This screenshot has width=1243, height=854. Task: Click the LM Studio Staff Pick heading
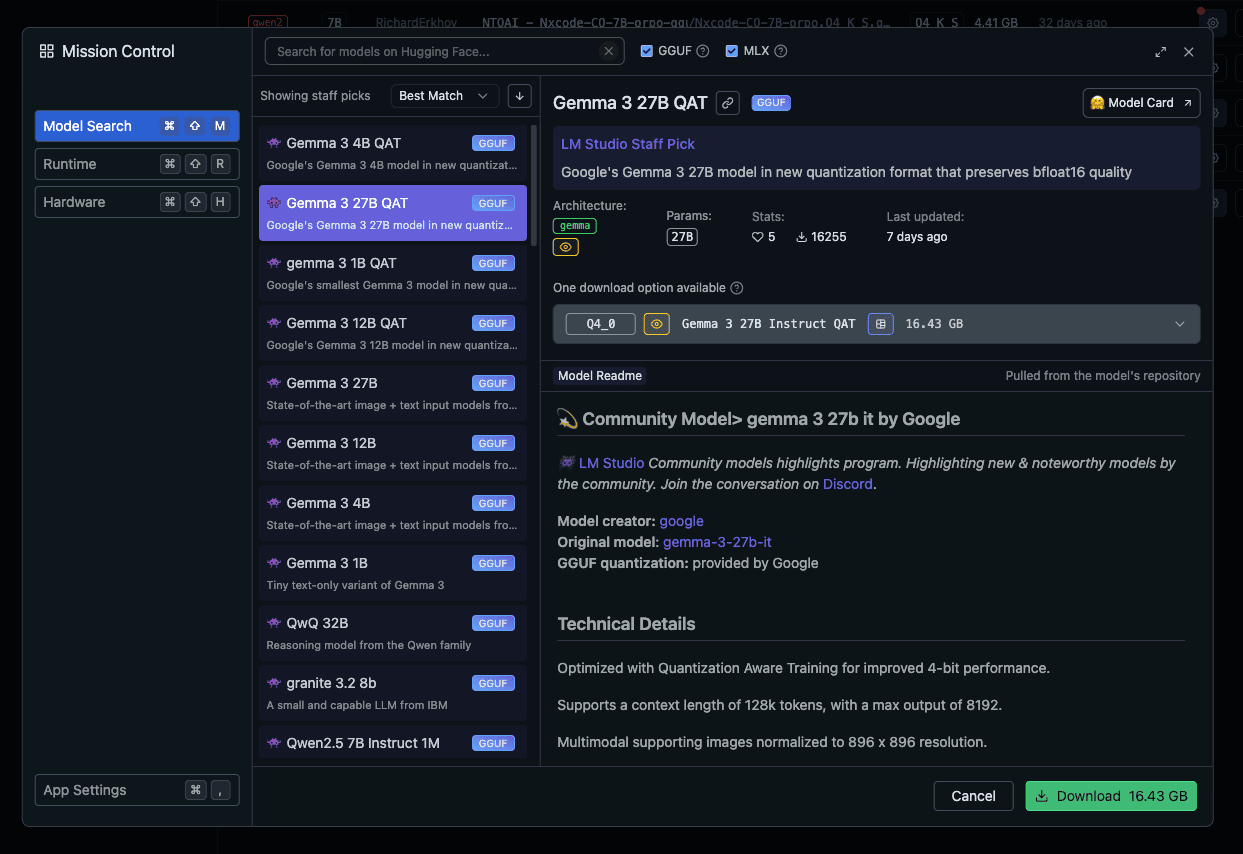(628, 144)
